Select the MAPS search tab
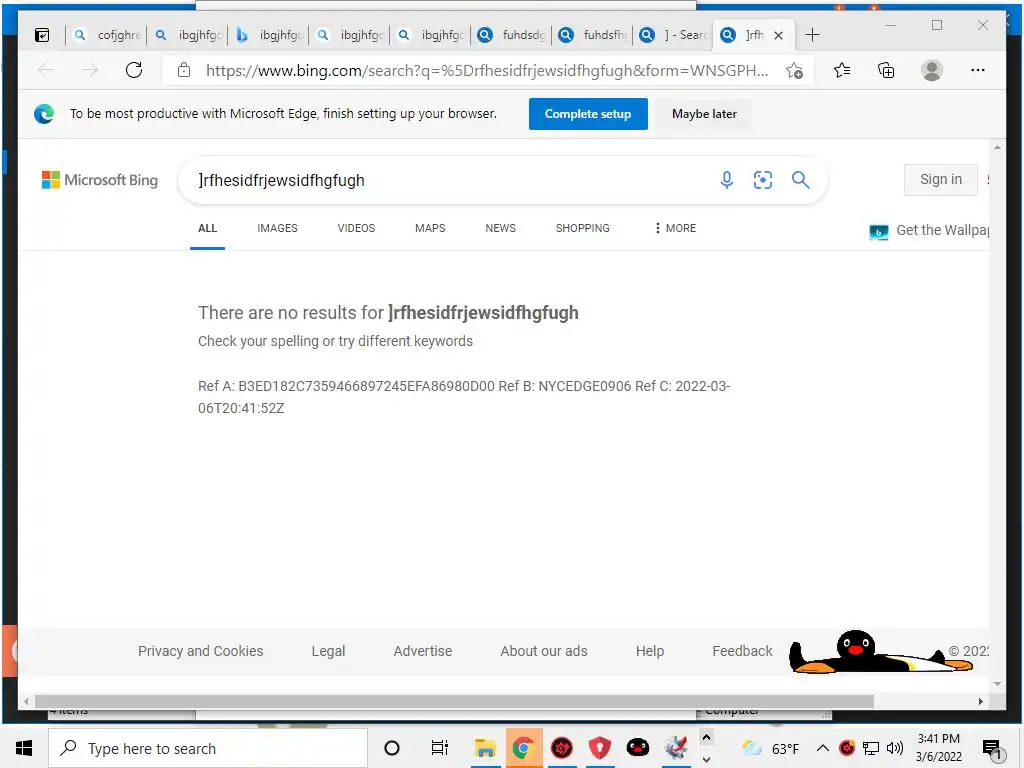The height and width of the screenshot is (768, 1024). click(430, 228)
